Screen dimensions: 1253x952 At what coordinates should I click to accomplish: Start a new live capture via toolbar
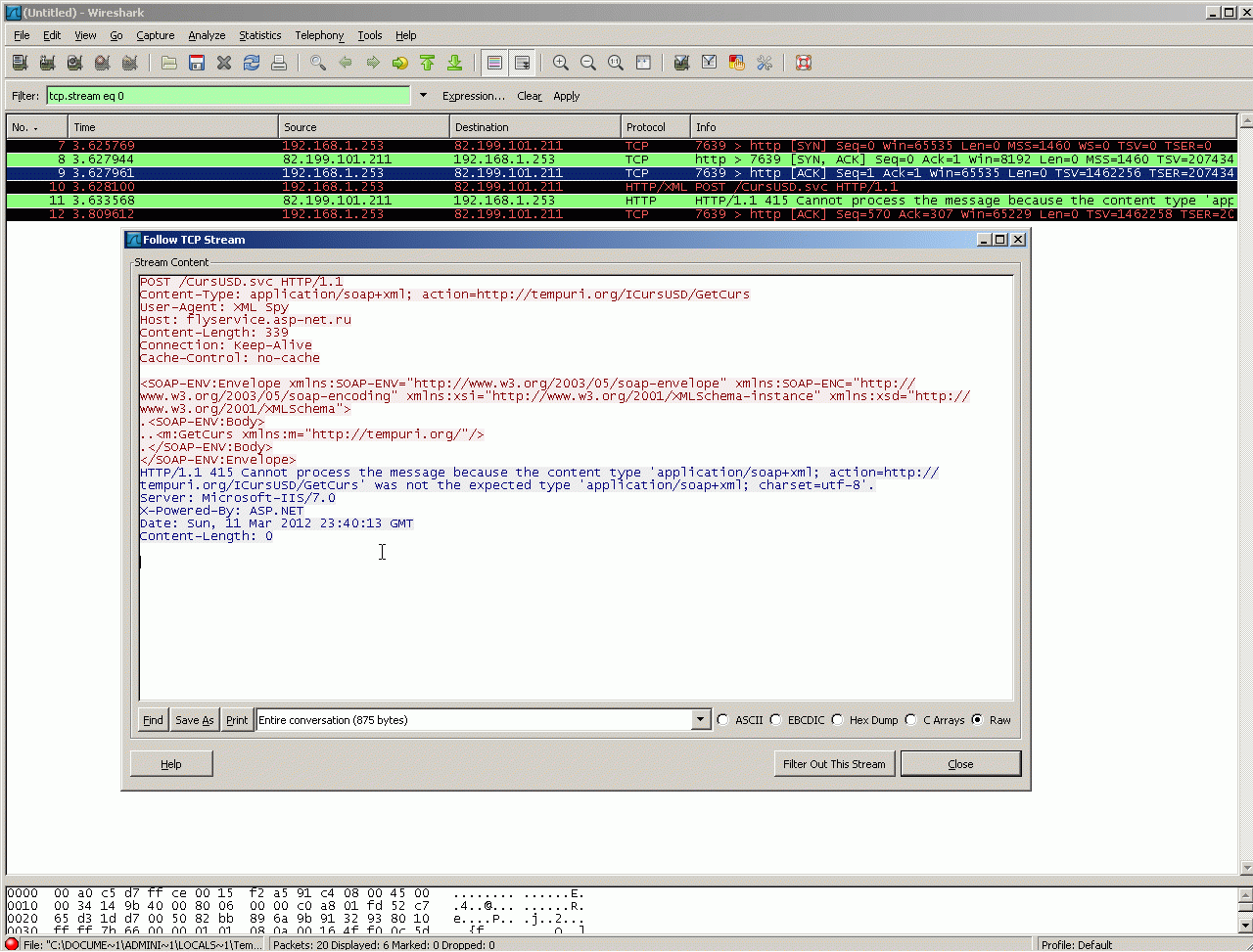point(74,63)
